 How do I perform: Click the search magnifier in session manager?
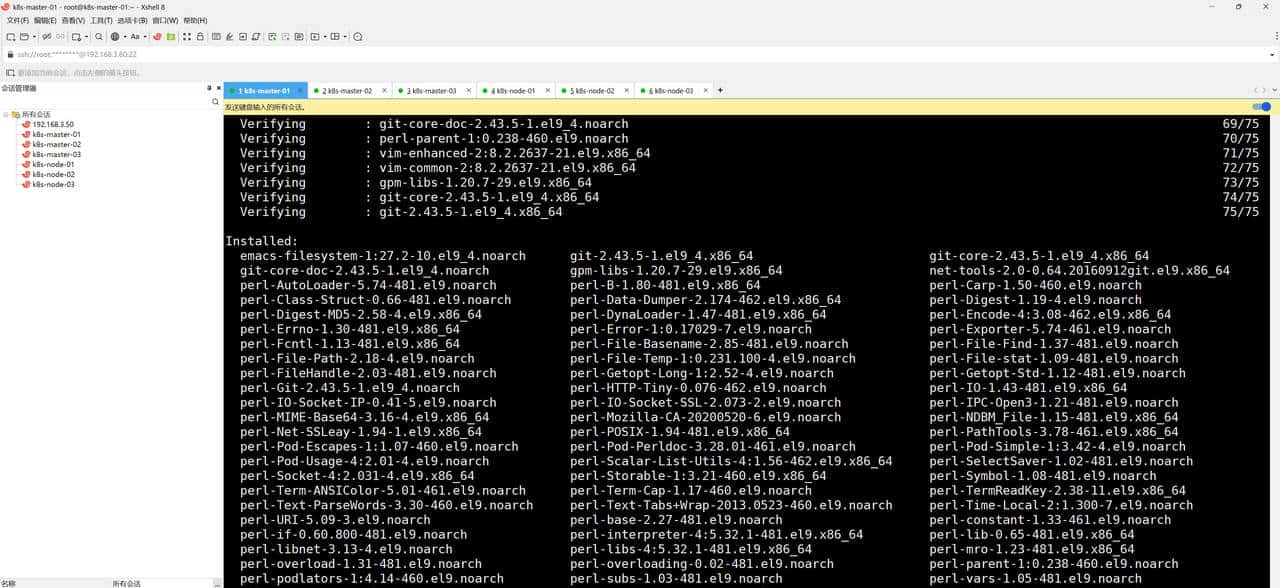(214, 100)
